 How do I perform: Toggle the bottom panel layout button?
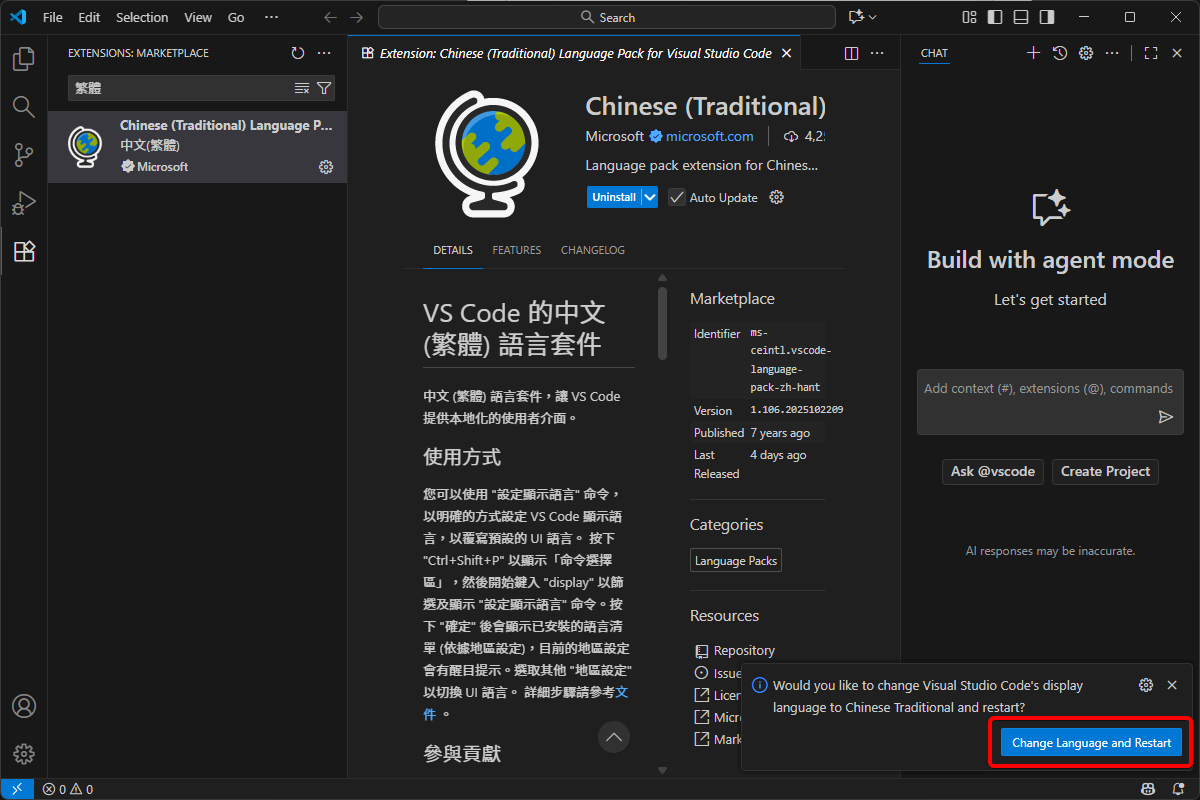click(x=1021, y=17)
